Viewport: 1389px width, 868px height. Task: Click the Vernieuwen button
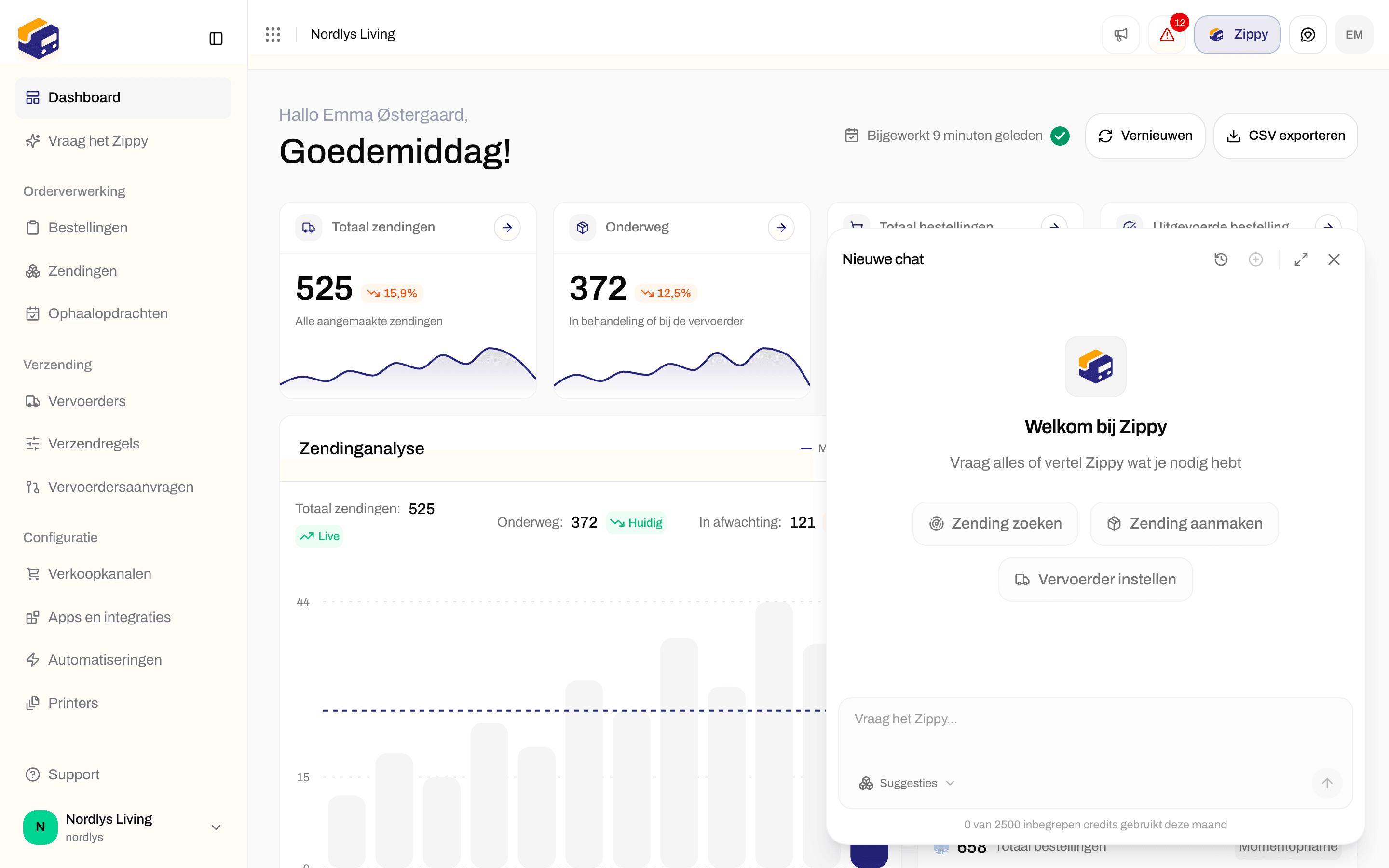pos(1145,136)
